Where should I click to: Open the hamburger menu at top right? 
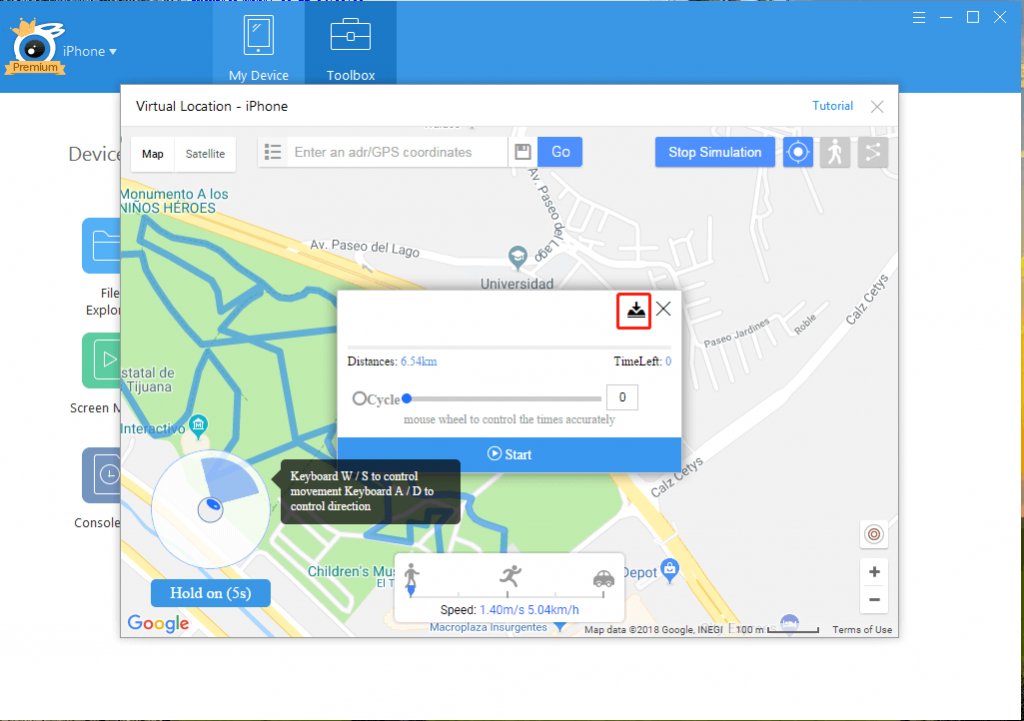[919, 16]
